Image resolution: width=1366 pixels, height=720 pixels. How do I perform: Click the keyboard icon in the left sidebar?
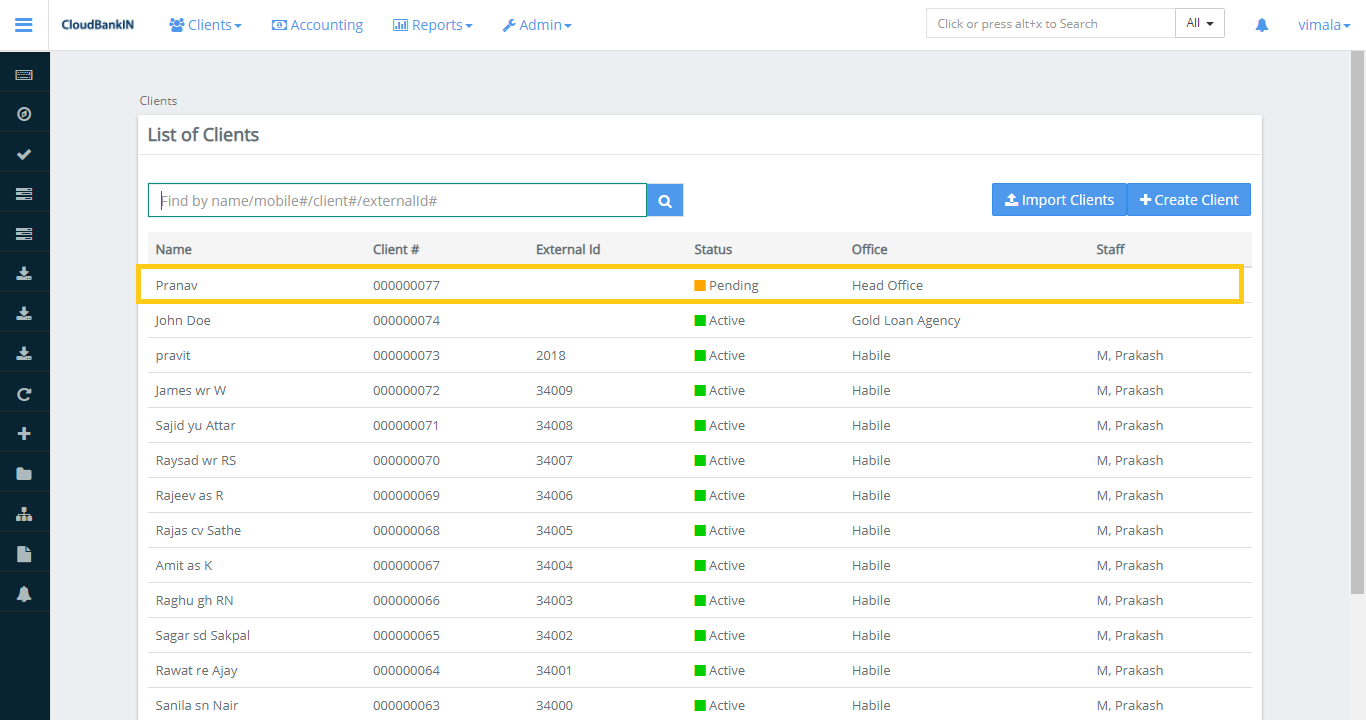24,75
